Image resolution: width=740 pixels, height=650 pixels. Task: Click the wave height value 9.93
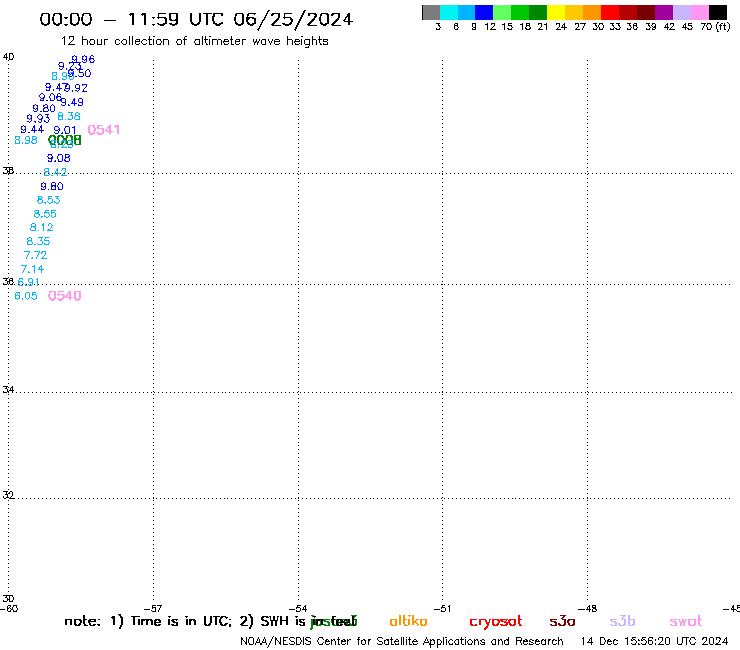[x=38, y=118]
